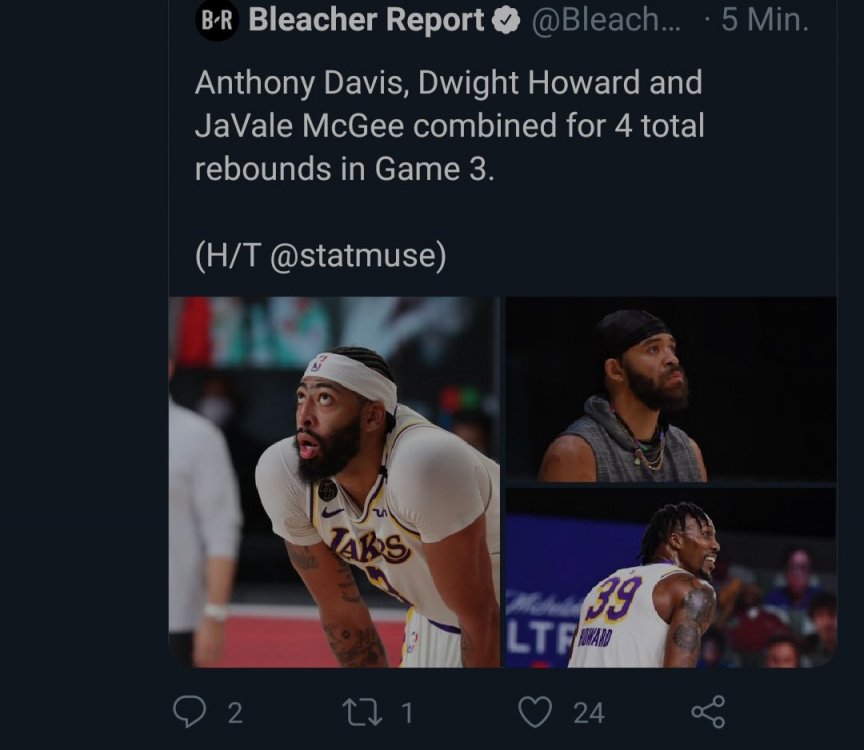Viewport: 864px width, 750px height.
Task: Open the Bleacher Report account name
Action: pyautogui.click(x=366, y=21)
